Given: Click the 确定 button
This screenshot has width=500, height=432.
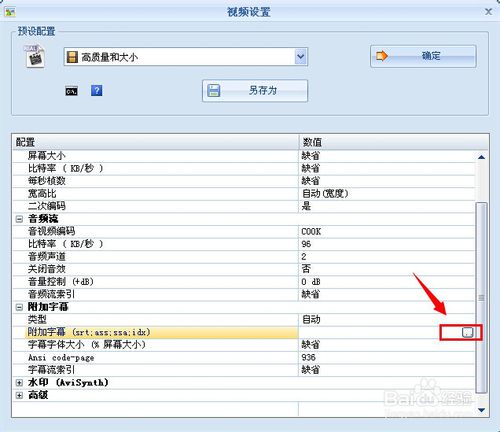Looking at the screenshot, I should [x=423, y=56].
